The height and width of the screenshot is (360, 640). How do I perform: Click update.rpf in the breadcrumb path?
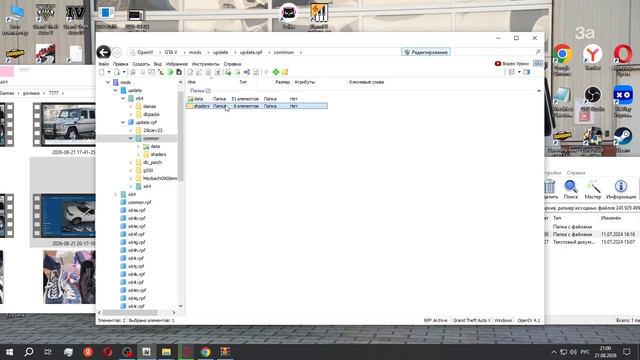pos(251,52)
